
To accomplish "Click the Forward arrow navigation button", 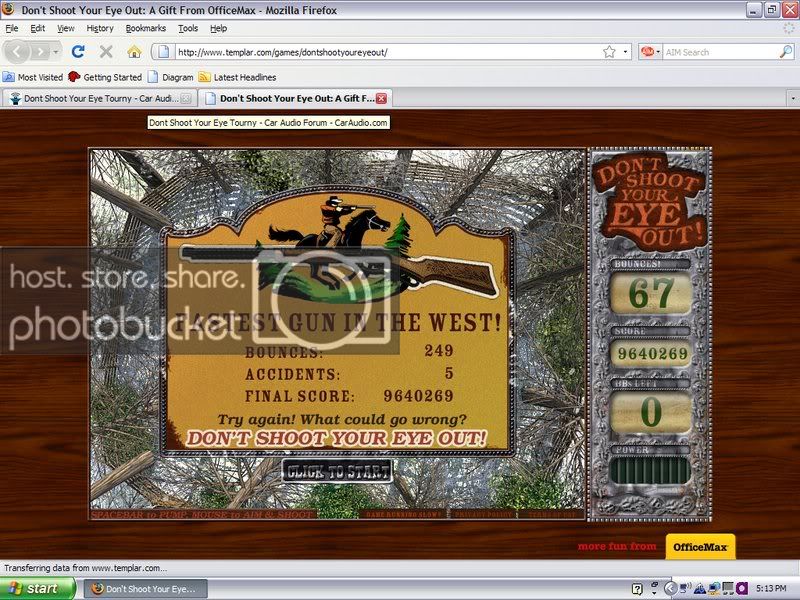I will (x=41, y=52).
